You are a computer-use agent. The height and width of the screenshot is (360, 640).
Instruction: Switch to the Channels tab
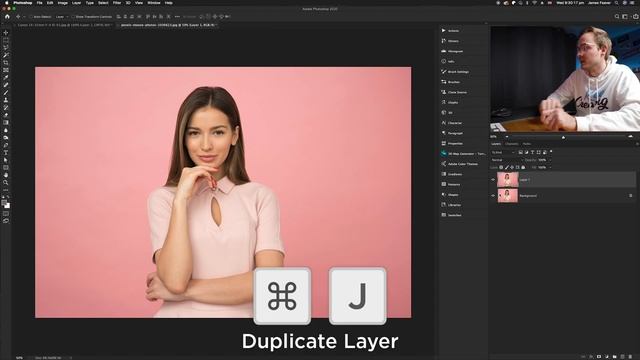[x=511, y=144]
